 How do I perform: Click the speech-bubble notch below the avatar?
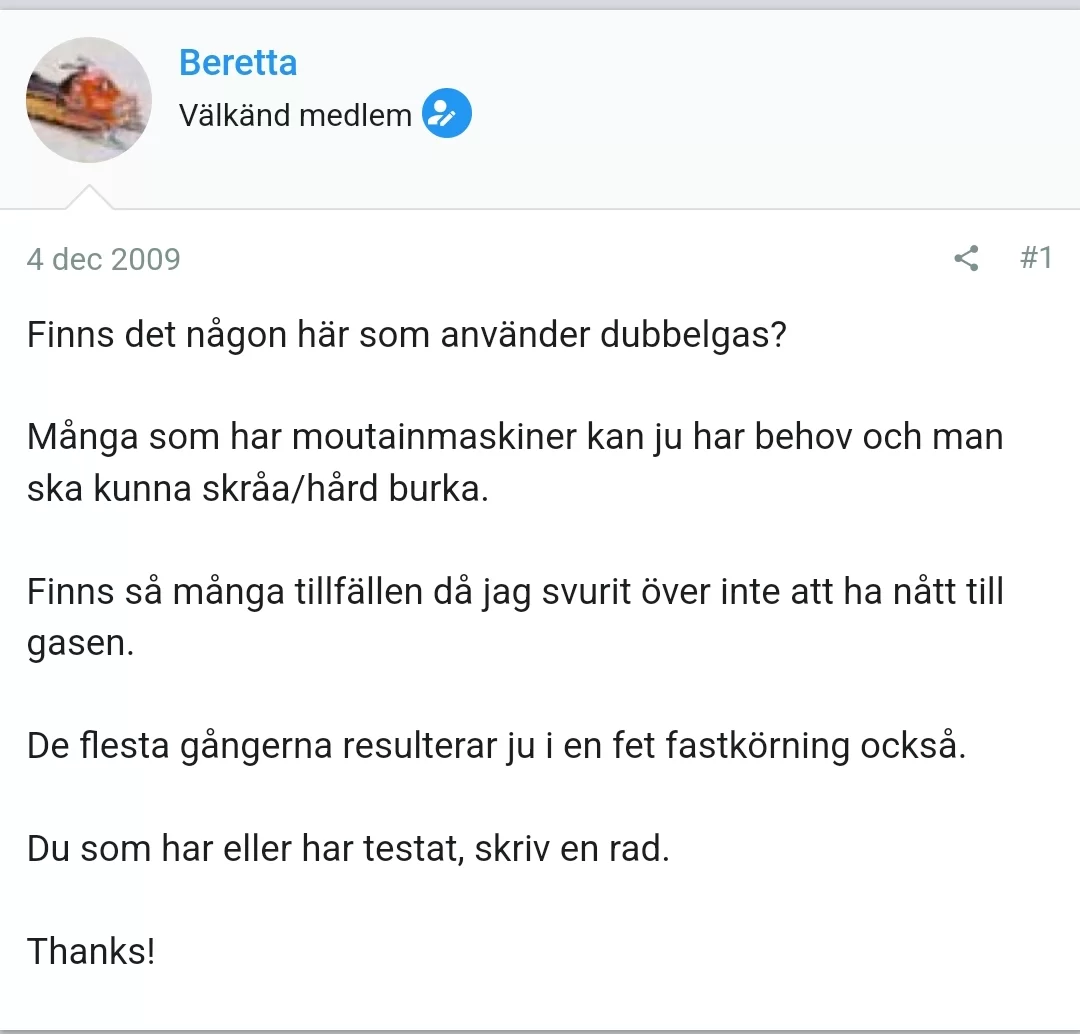pyautogui.click(x=89, y=197)
